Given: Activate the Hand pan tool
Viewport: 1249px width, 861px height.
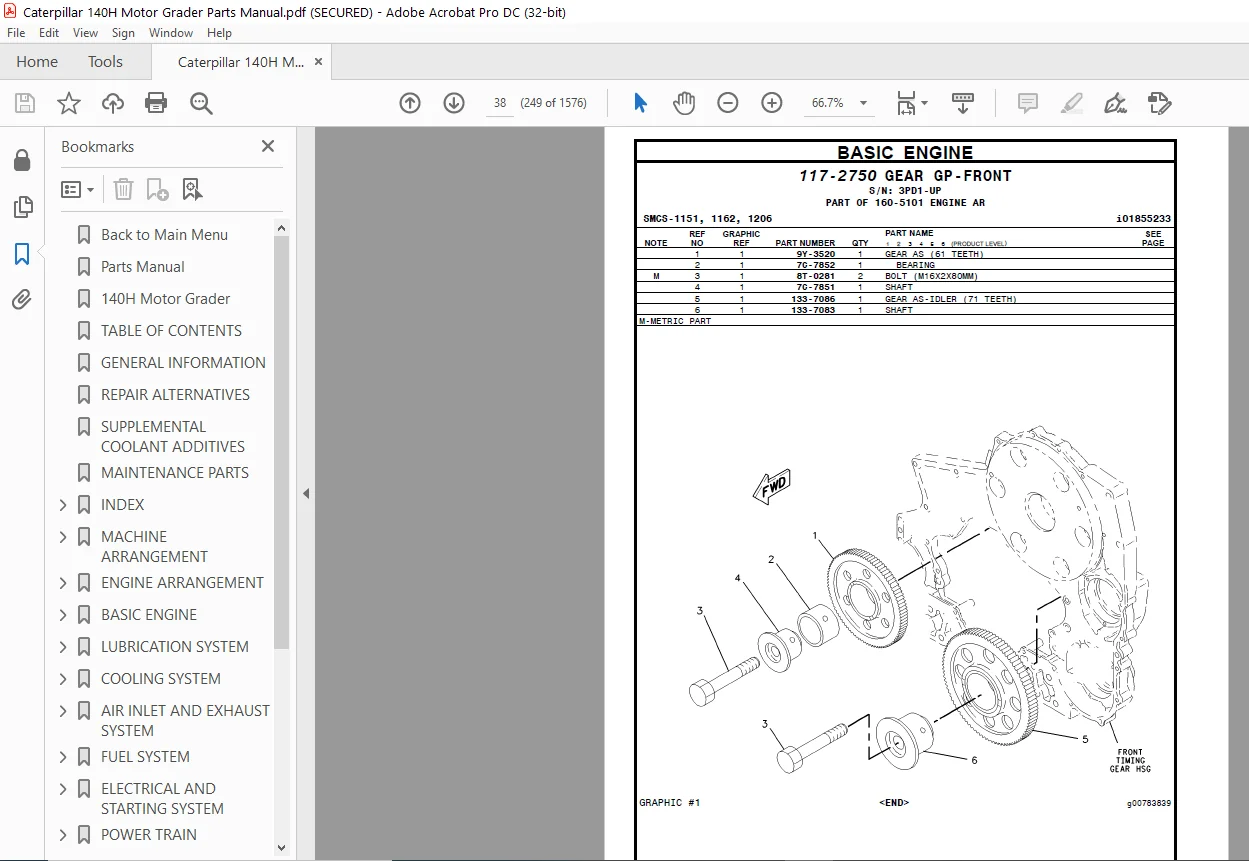Looking at the screenshot, I should pos(684,103).
